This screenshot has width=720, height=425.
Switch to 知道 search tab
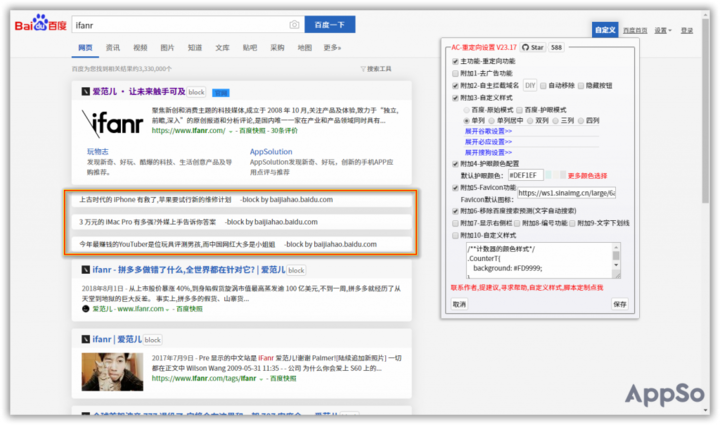tap(195, 48)
